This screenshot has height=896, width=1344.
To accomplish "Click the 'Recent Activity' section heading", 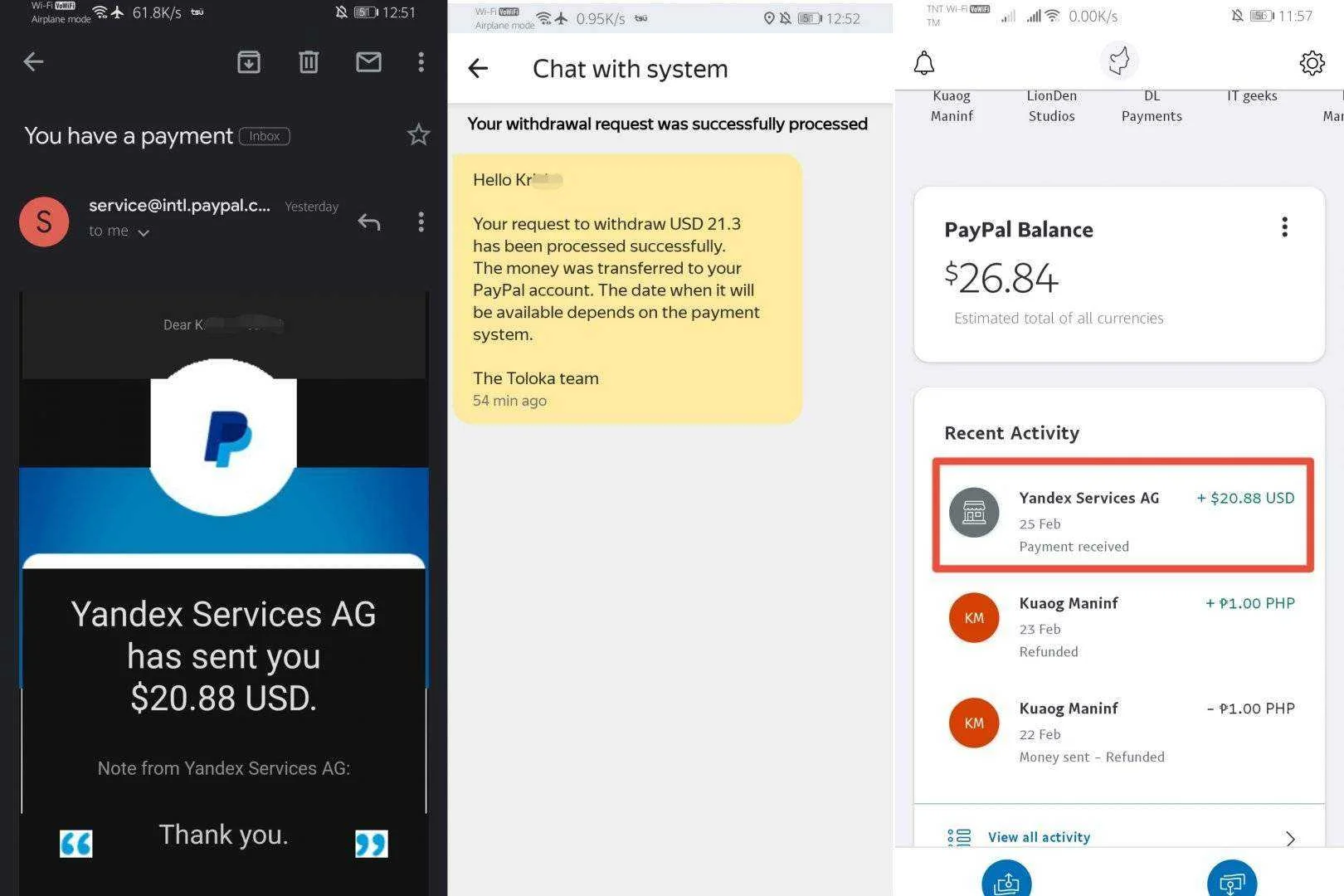I will pyautogui.click(x=1012, y=433).
